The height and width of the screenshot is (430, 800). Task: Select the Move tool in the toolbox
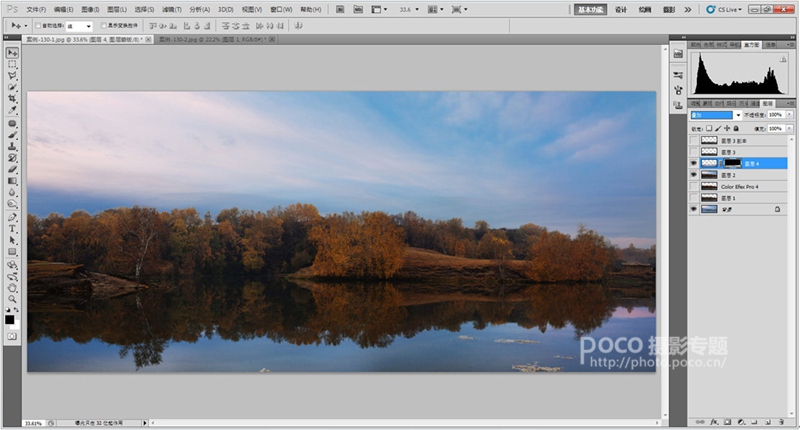[12, 53]
